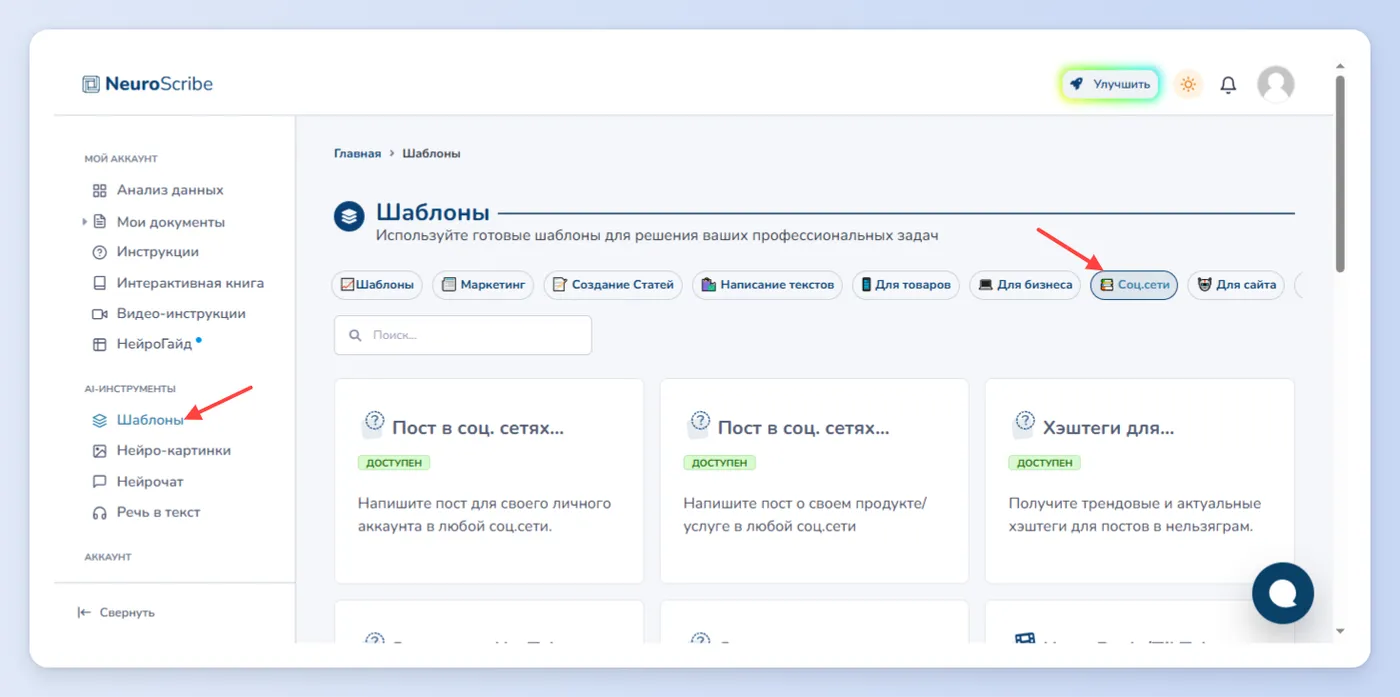Open Нейро-картинки image icon item
This screenshot has height=697, width=1400.
coord(99,451)
